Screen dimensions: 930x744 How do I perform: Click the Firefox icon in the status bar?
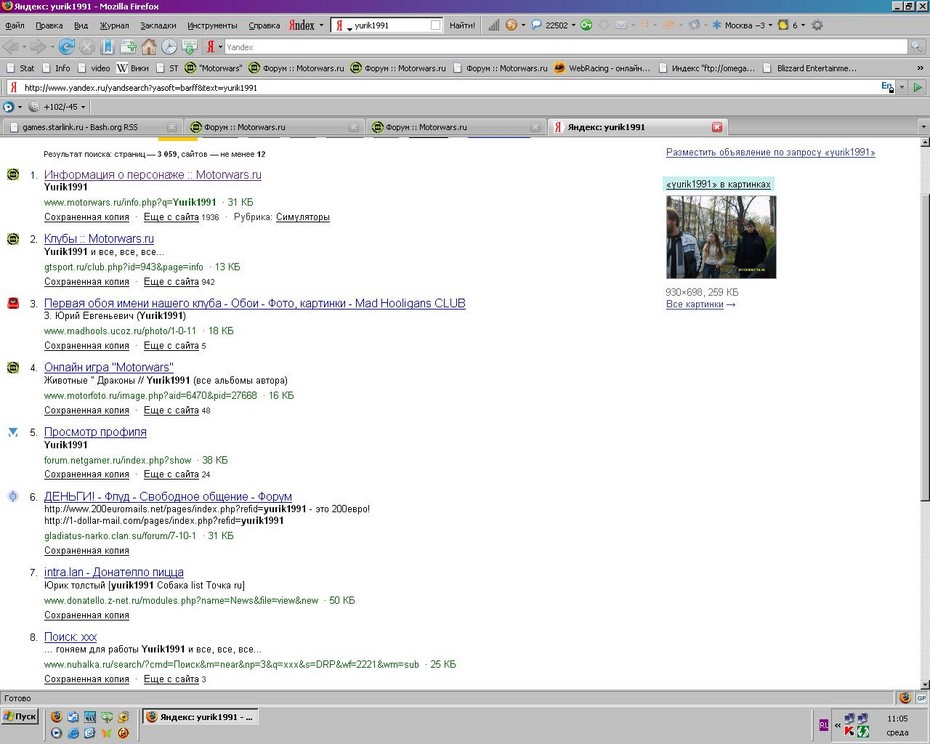[905, 698]
